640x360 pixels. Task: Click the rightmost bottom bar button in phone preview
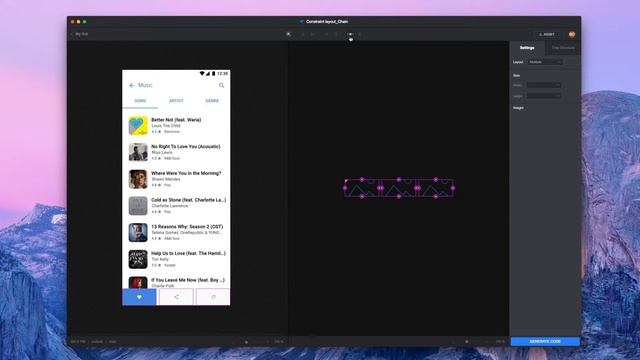[x=213, y=297]
